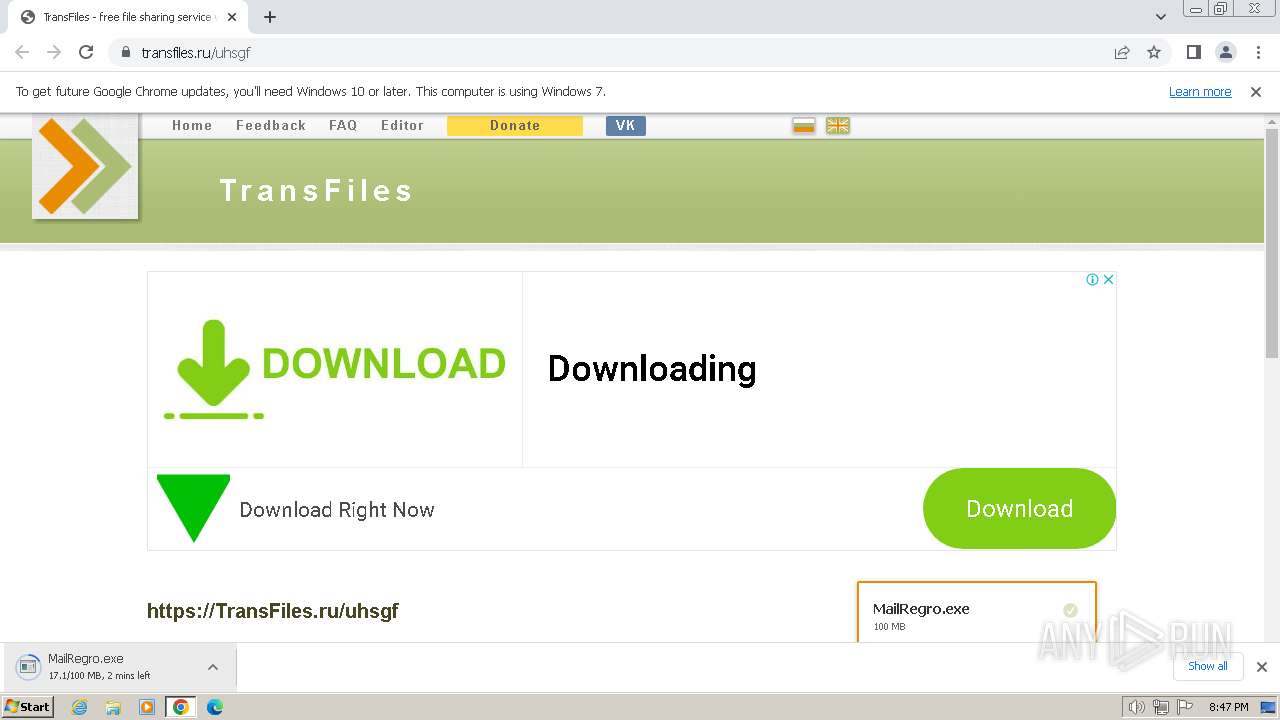
Task: Open the Chrome profile avatar
Action: click(1226, 52)
